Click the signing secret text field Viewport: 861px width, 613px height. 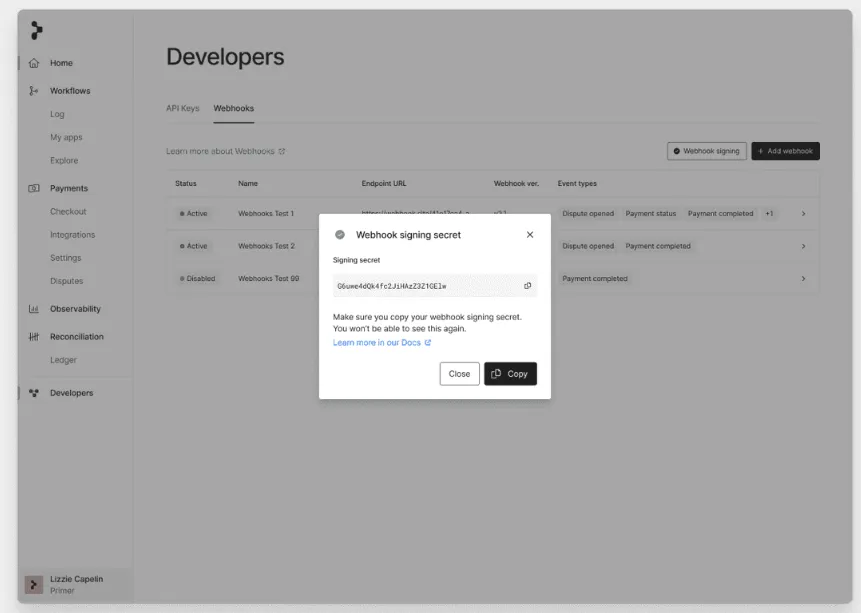coord(434,286)
